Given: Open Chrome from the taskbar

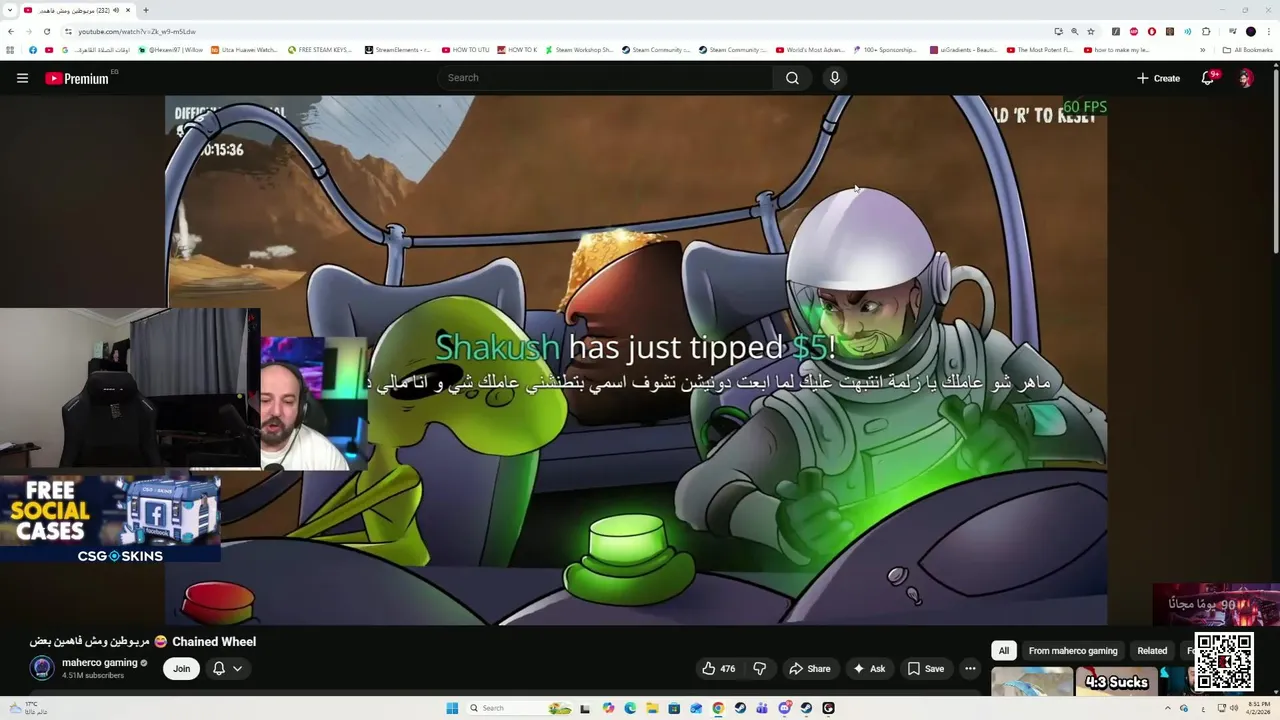Looking at the screenshot, I should (x=718, y=708).
